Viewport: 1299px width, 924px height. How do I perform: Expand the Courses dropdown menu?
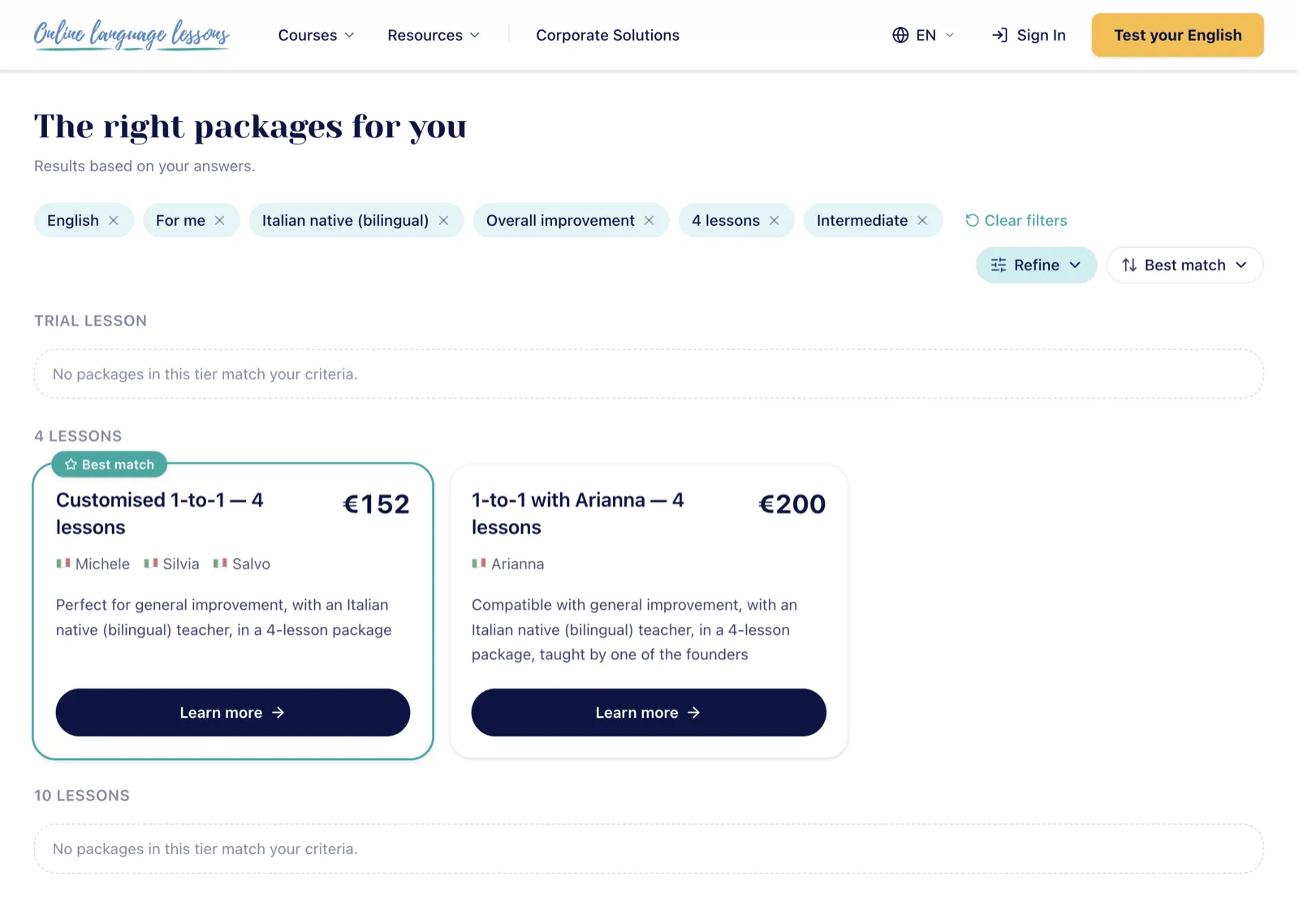(x=316, y=35)
